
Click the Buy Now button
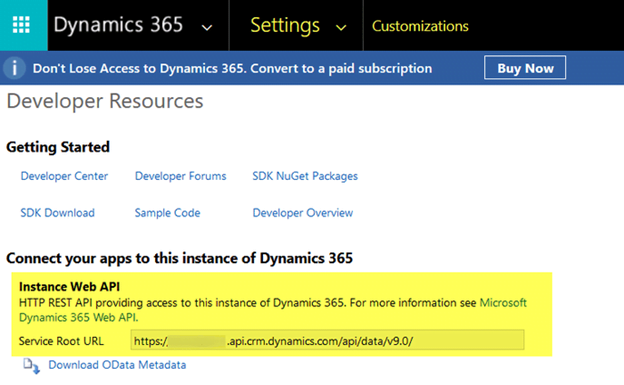(525, 68)
